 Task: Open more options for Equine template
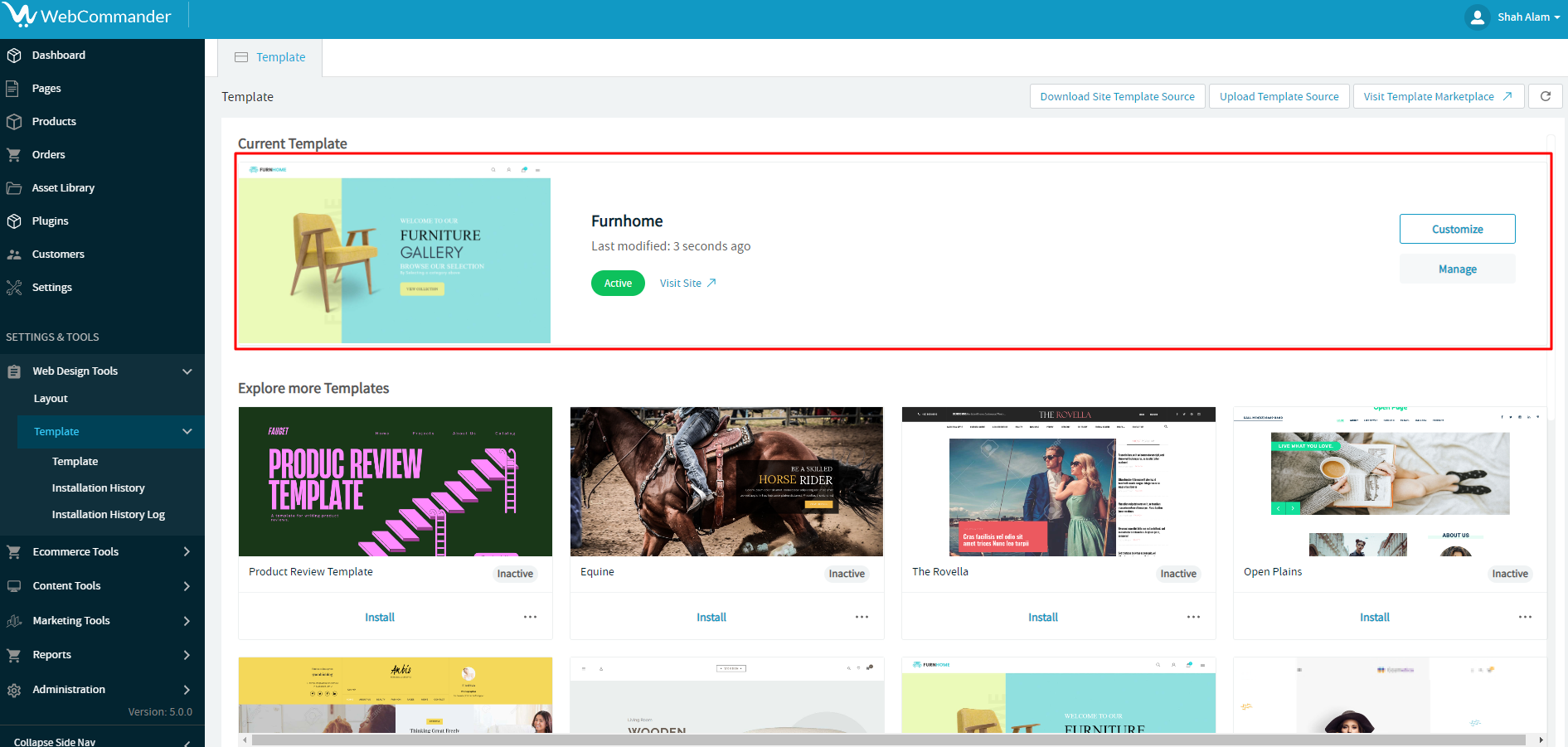(x=862, y=617)
